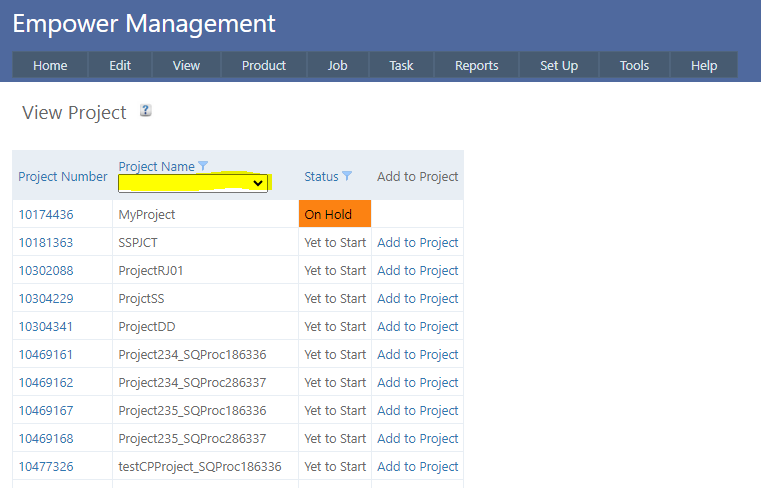The height and width of the screenshot is (488, 761).
Task: Click the help icon beside View Project
Action: click(x=146, y=111)
